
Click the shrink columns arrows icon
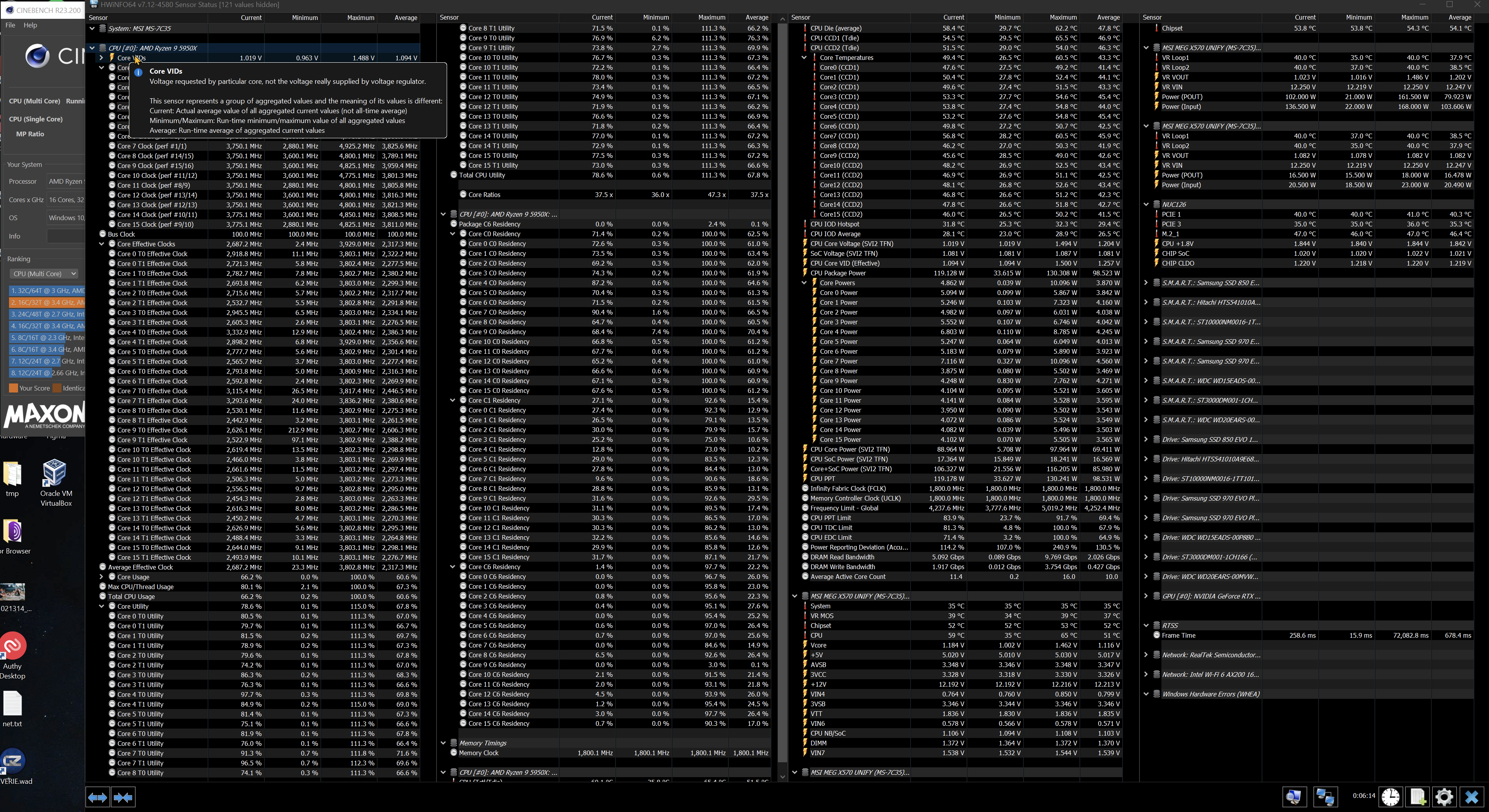coord(123,798)
